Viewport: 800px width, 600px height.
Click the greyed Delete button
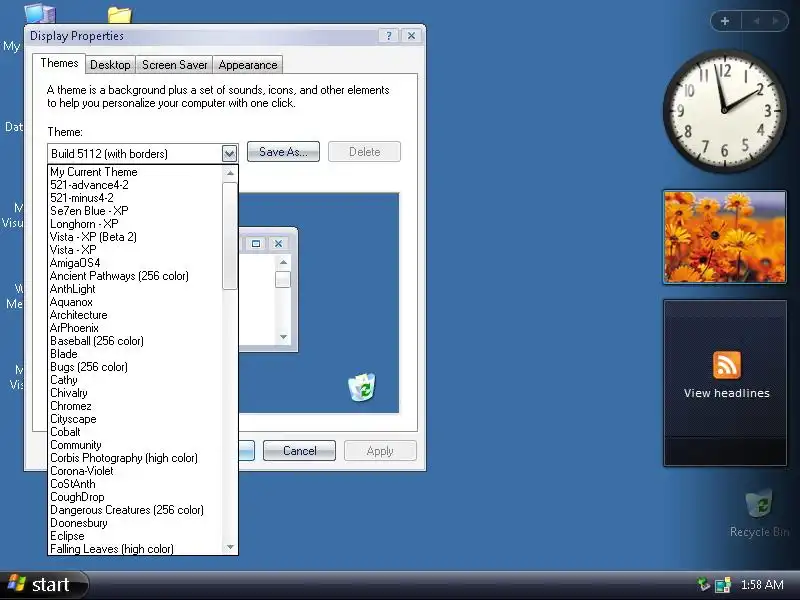point(364,152)
